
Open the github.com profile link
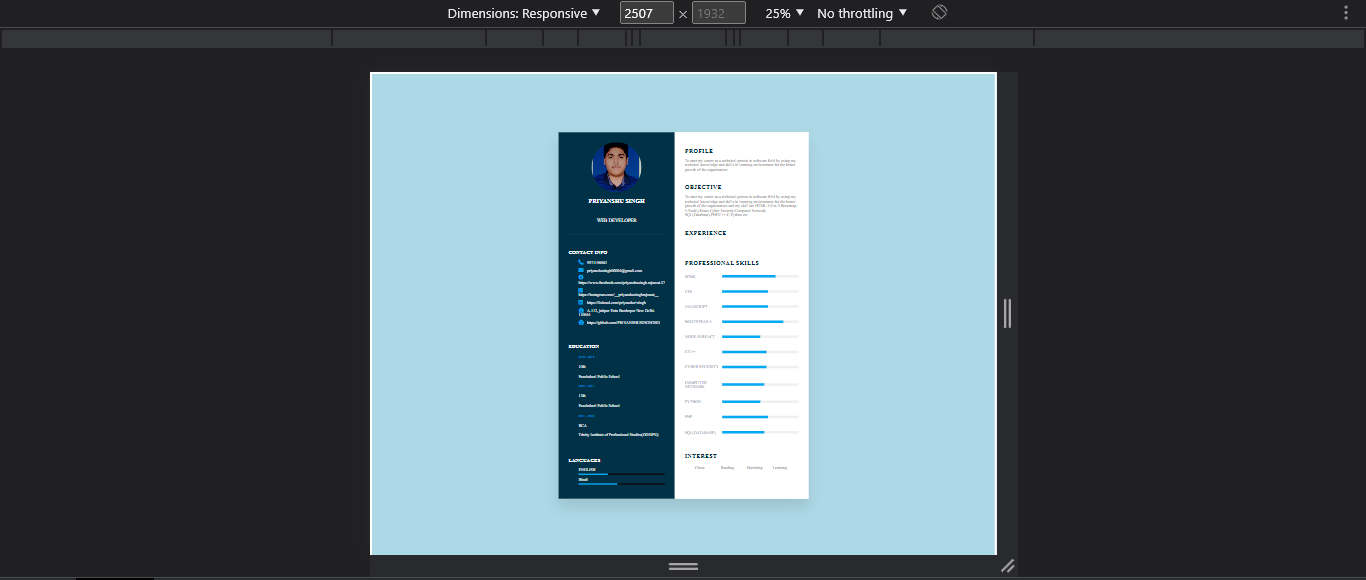[623, 322]
